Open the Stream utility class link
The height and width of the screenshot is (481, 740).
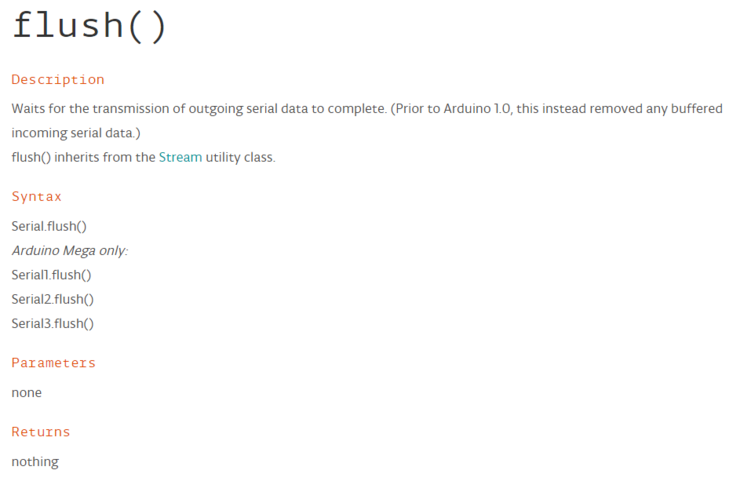point(180,157)
